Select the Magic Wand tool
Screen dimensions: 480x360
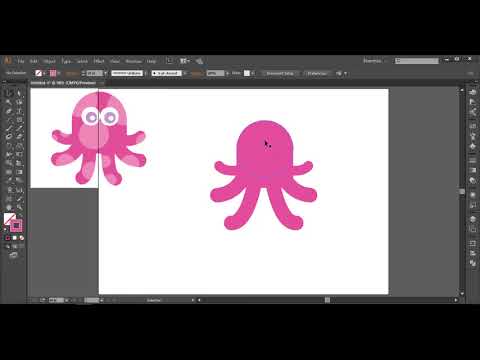pyautogui.click(x=9, y=102)
